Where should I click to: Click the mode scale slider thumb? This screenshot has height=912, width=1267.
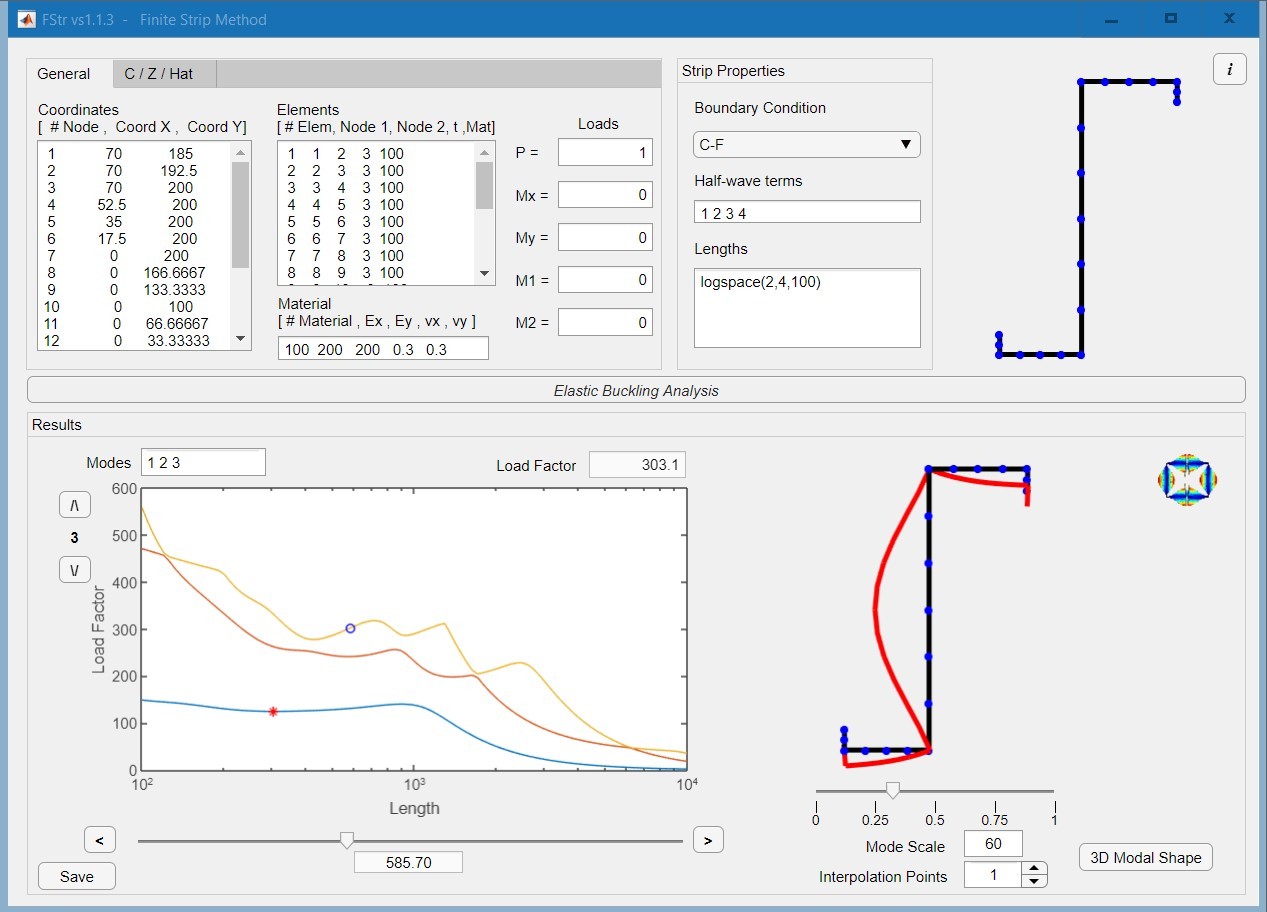coord(893,790)
